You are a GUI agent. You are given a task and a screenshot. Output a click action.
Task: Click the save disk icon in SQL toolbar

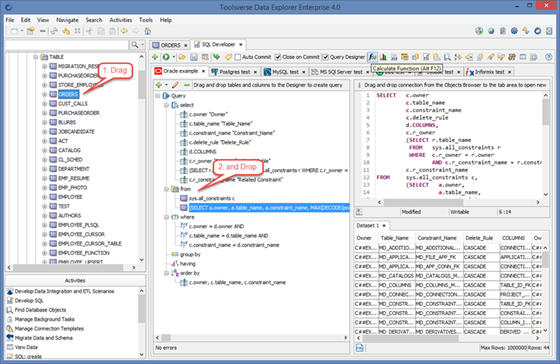[194, 57]
